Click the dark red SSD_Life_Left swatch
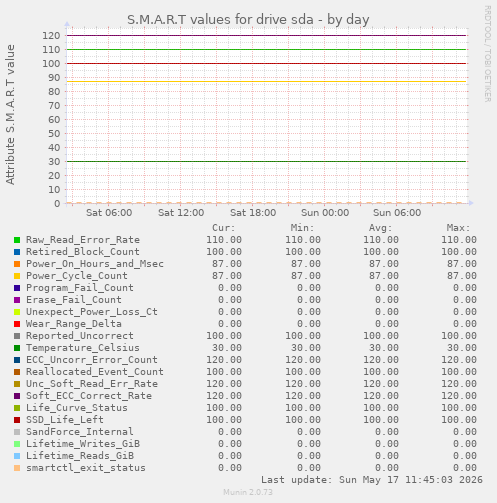The height and width of the screenshot is (503, 497). (x=17, y=420)
